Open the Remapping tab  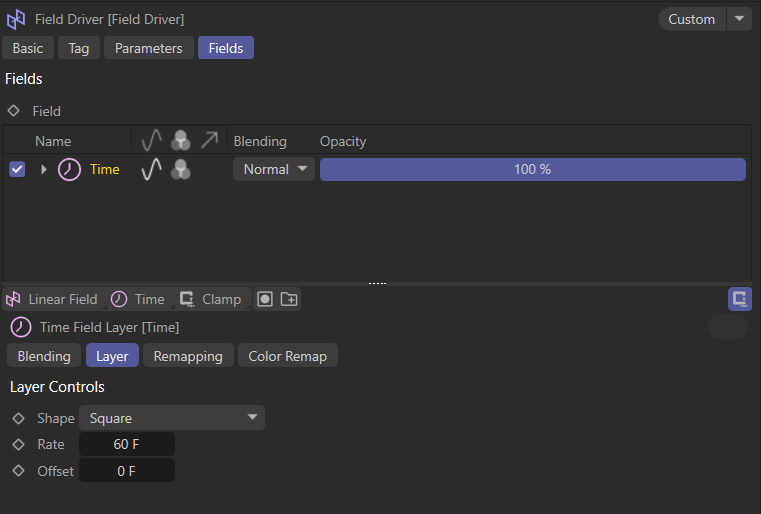click(188, 356)
